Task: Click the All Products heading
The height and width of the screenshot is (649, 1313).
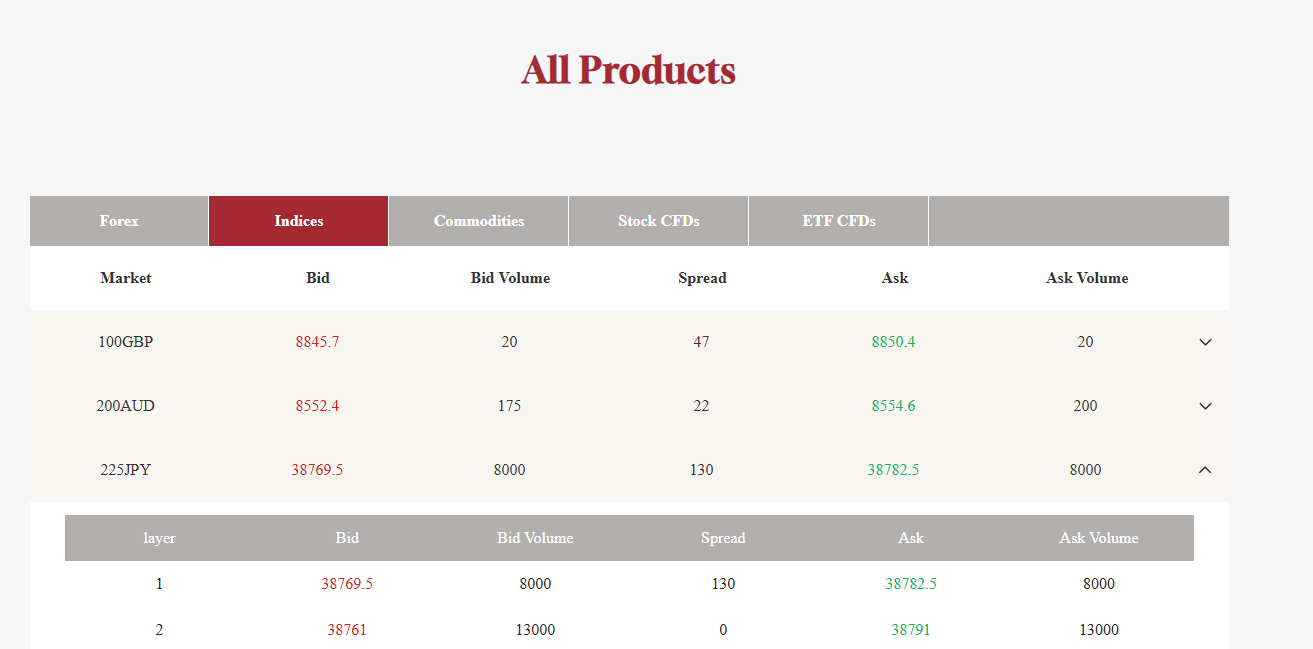Action: point(628,70)
